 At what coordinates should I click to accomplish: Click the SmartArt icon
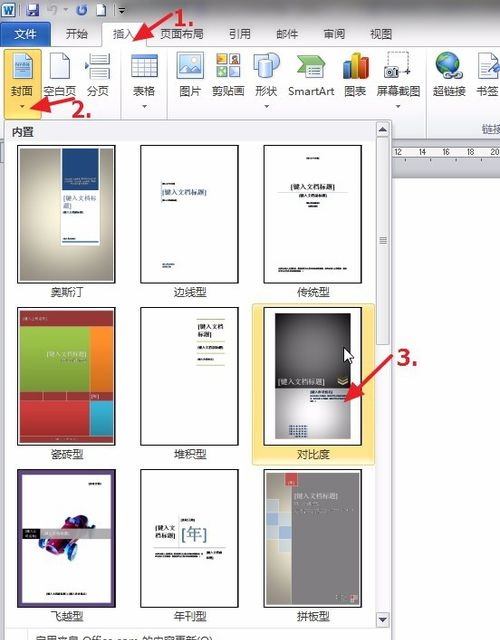(x=311, y=67)
